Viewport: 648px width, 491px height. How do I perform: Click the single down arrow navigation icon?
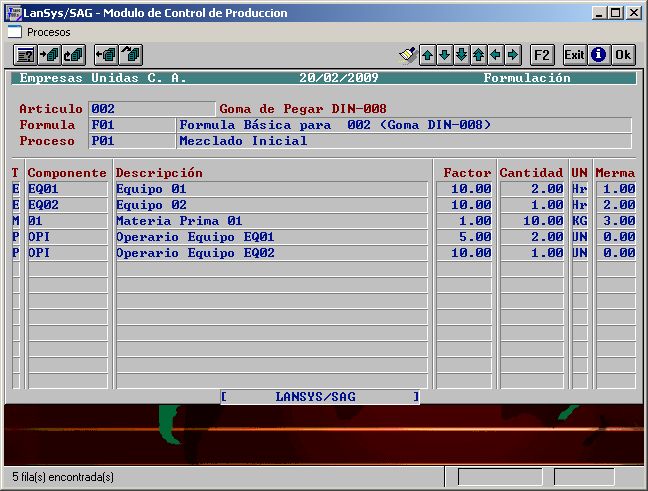(445, 55)
